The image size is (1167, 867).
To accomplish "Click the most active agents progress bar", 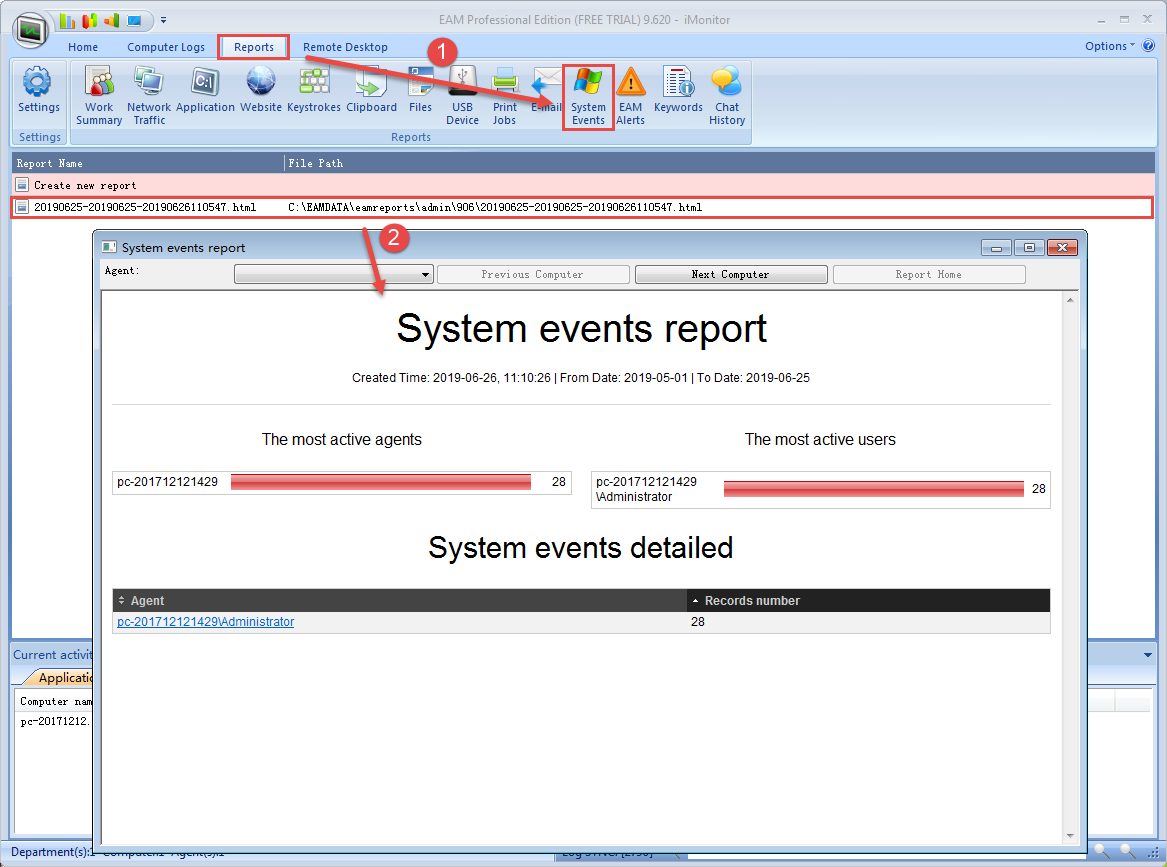I will click(x=380, y=482).
